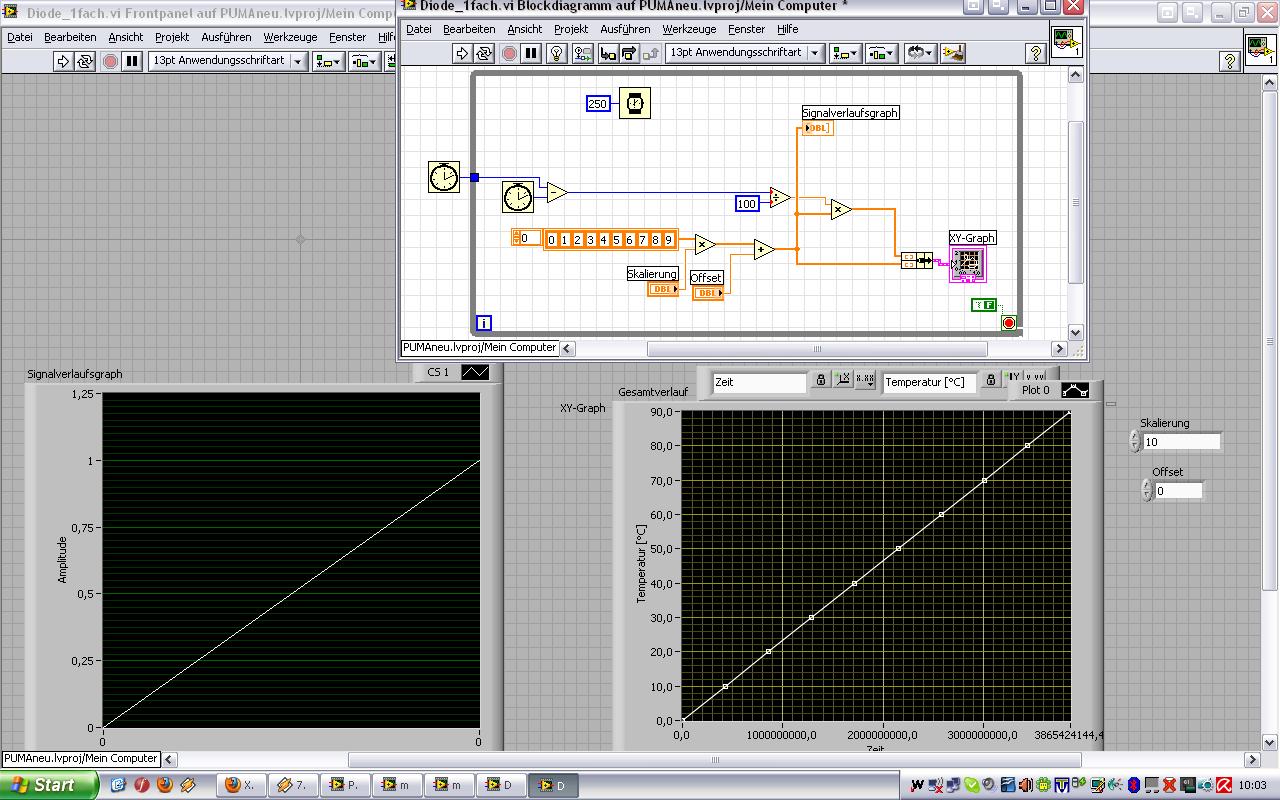Toggle the X-axis Zeit autoscale lock
This screenshot has width=1280, height=800.
pos(820,381)
